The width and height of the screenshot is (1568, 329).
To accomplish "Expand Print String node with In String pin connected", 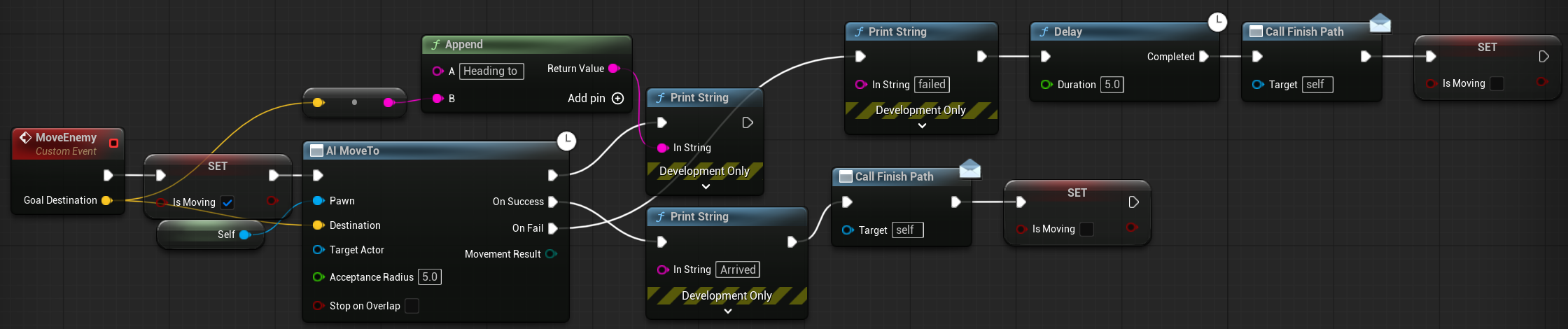I will pos(706,187).
